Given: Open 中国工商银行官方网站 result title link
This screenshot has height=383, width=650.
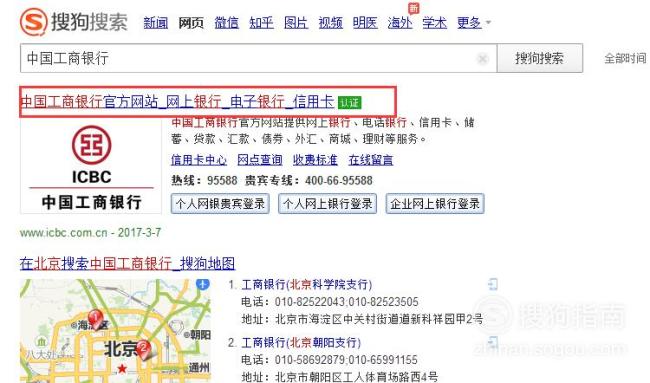Looking at the screenshot, I should click(x=177, y=101).
